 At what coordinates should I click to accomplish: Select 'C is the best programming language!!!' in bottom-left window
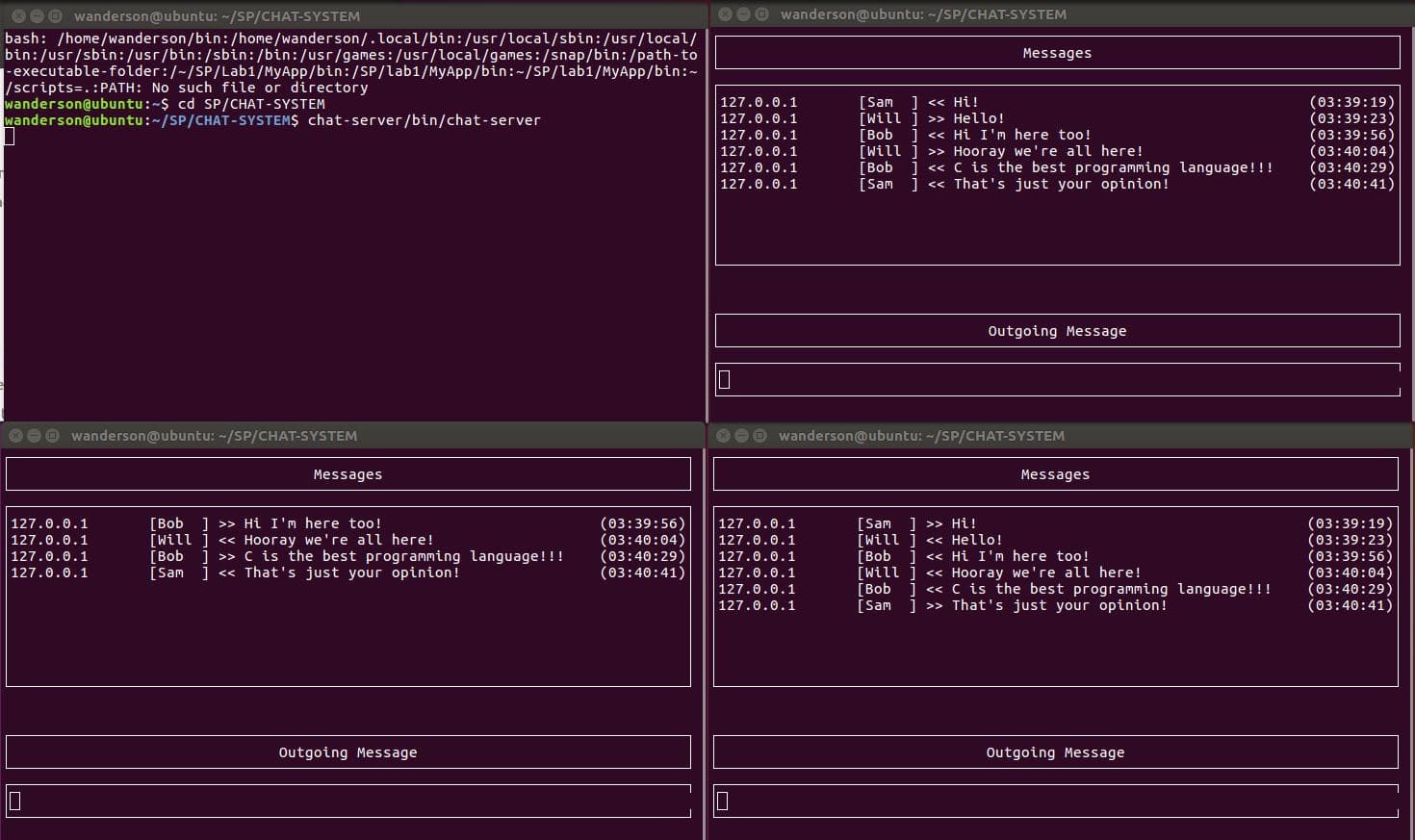pyautogui.click(x=403, y=556)
